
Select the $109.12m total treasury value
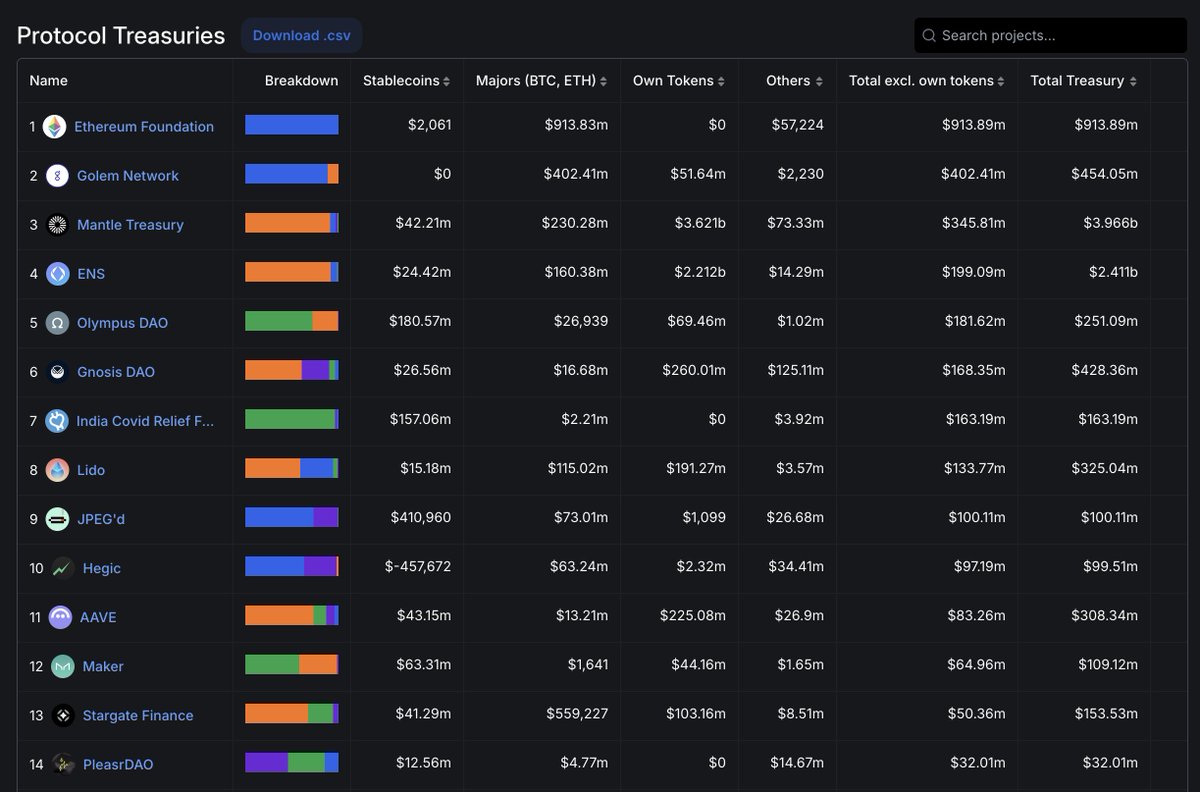(1108, 664)
